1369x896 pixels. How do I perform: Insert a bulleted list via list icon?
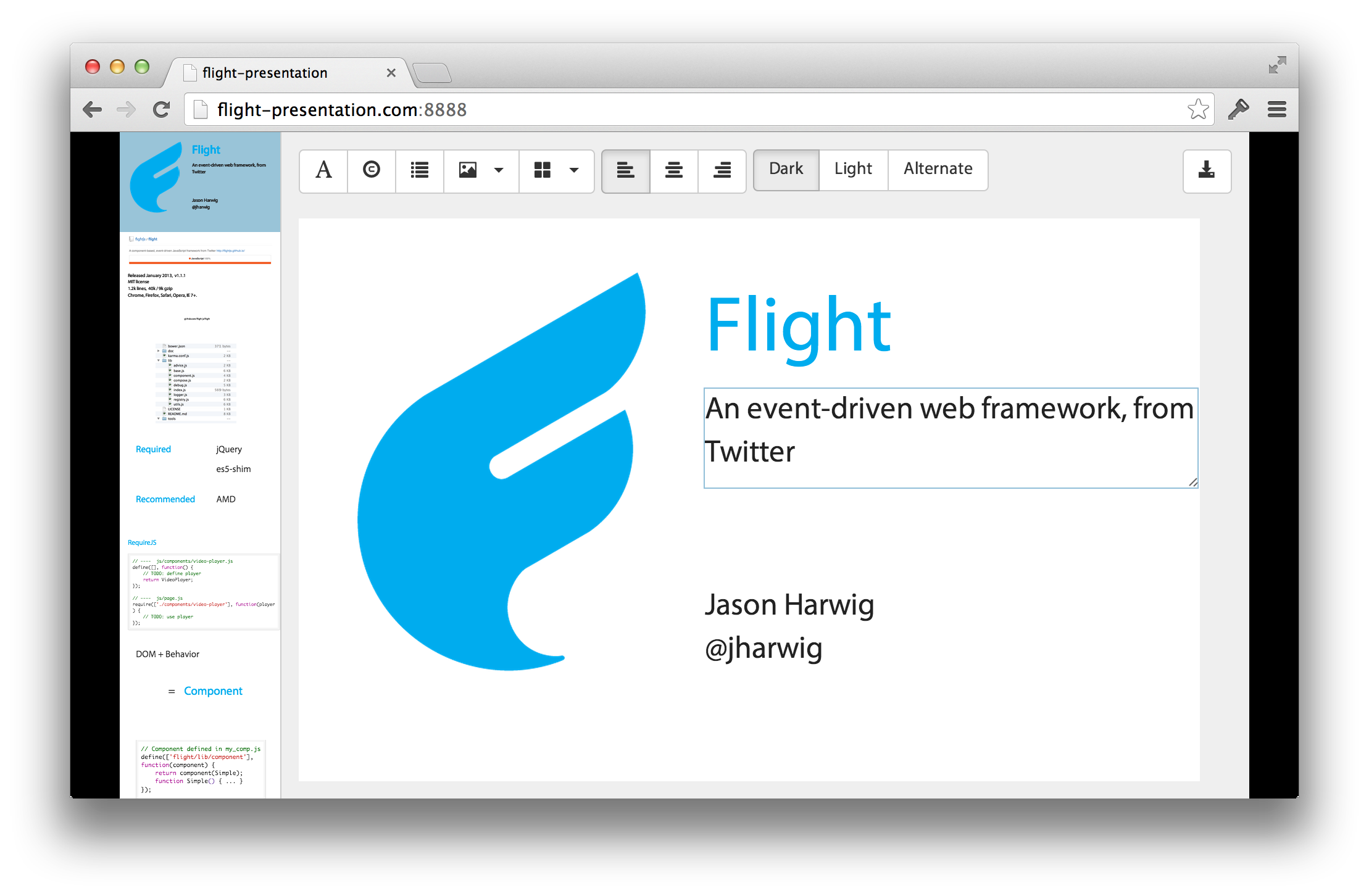click(x=420, y=170)
